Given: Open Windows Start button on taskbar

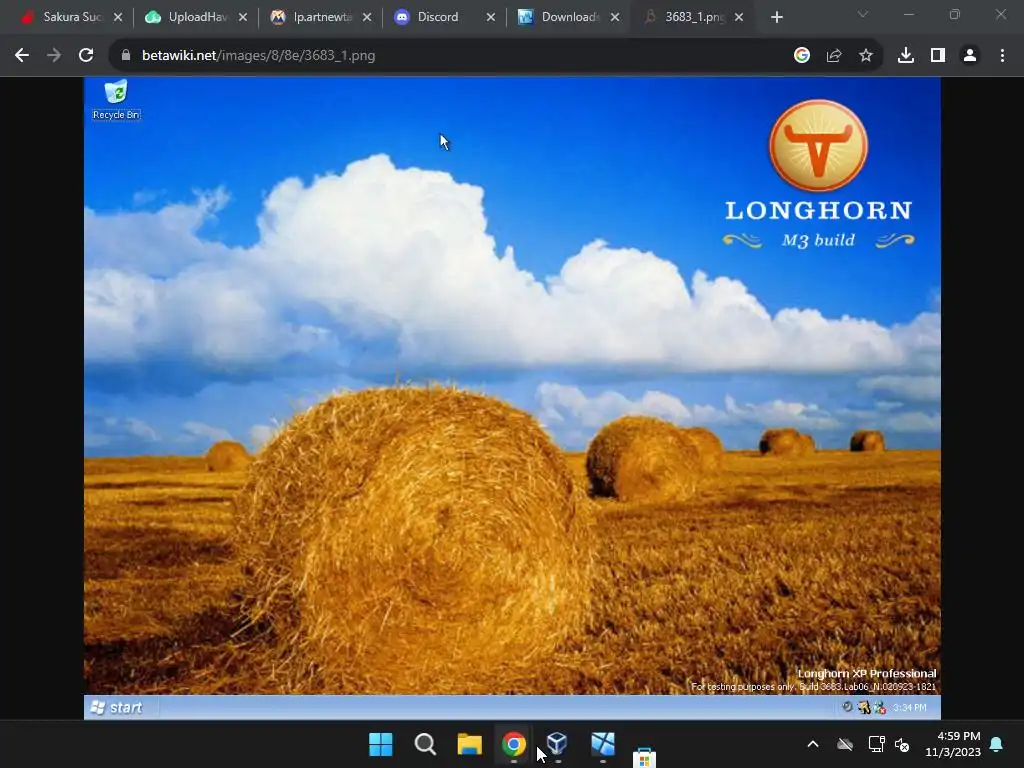Looking at the screenshot, I should click(381, 744).
